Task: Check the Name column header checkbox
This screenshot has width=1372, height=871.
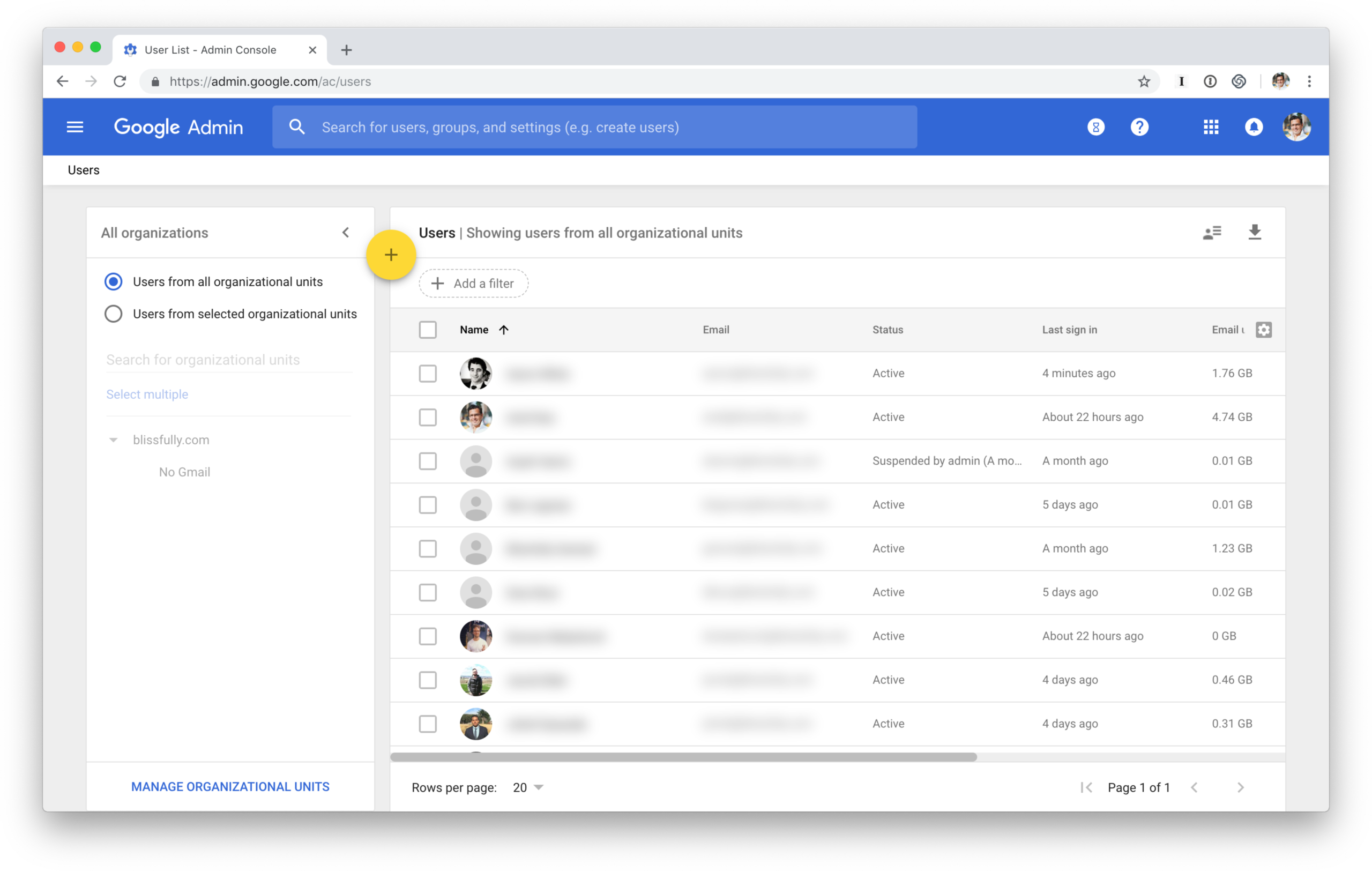Action: coord(427,329)
